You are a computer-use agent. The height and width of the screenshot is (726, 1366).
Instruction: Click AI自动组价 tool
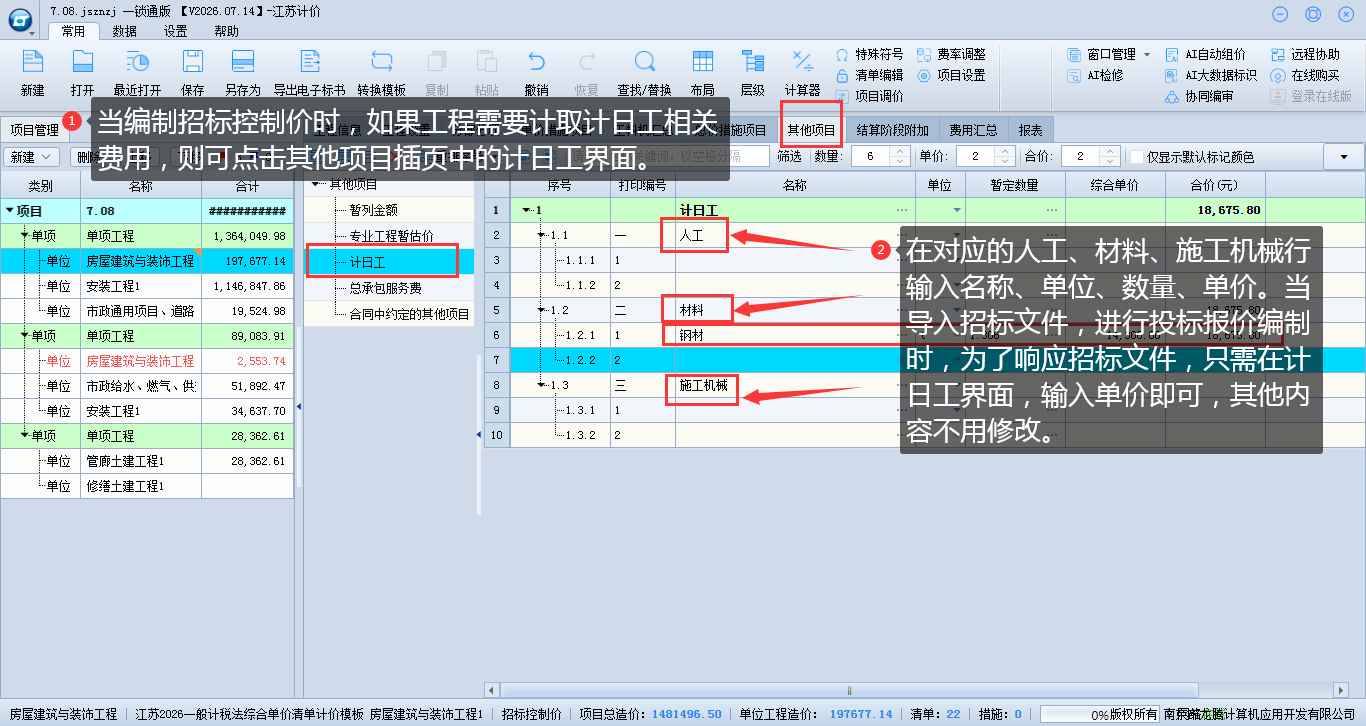tap(1206, 54)
